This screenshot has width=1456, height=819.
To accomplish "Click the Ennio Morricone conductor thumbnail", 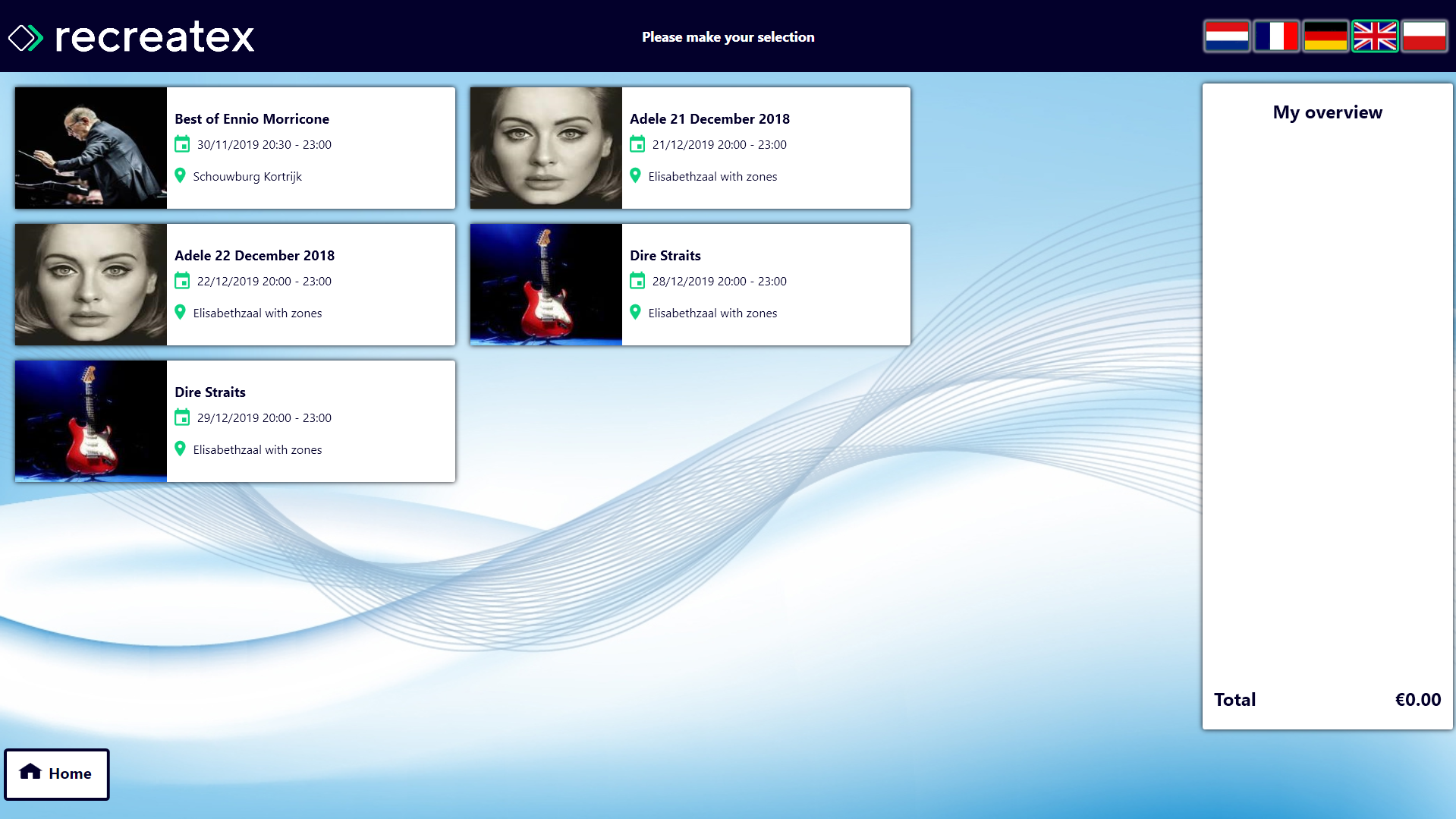I will click(91, 148).
